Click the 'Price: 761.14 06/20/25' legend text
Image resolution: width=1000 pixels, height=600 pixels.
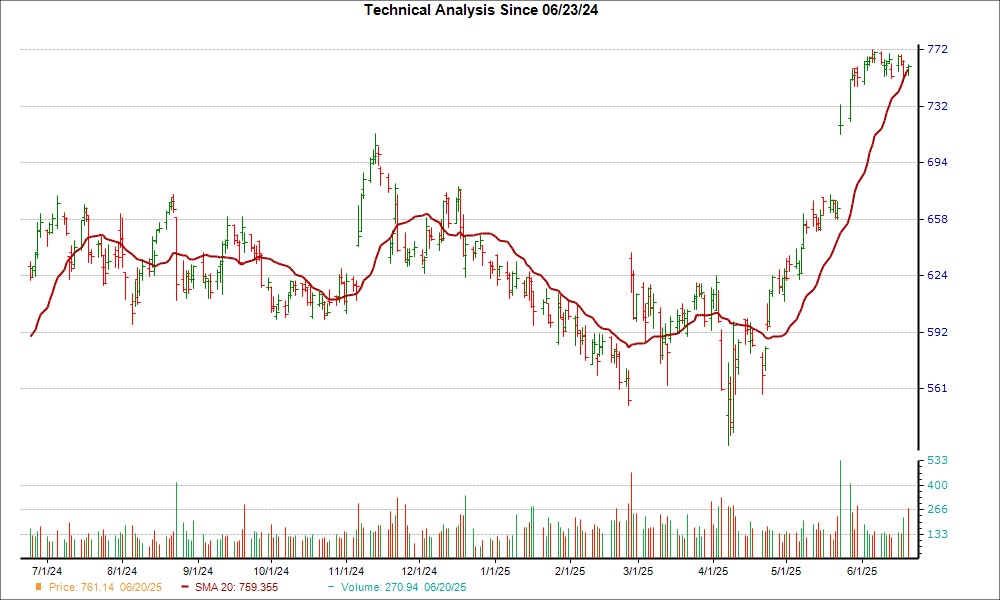(105, 587)
